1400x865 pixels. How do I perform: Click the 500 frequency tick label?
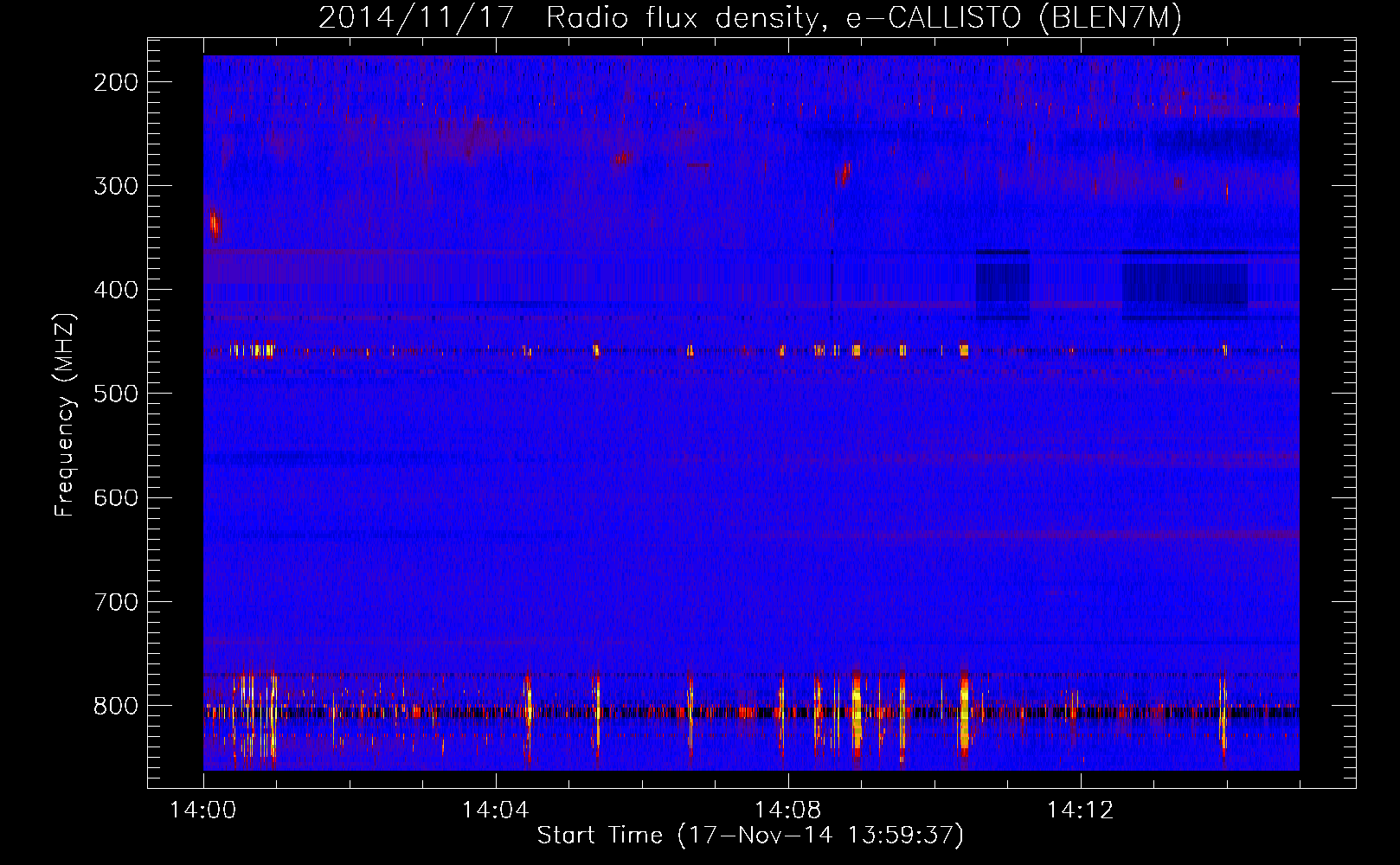(115, 394)
